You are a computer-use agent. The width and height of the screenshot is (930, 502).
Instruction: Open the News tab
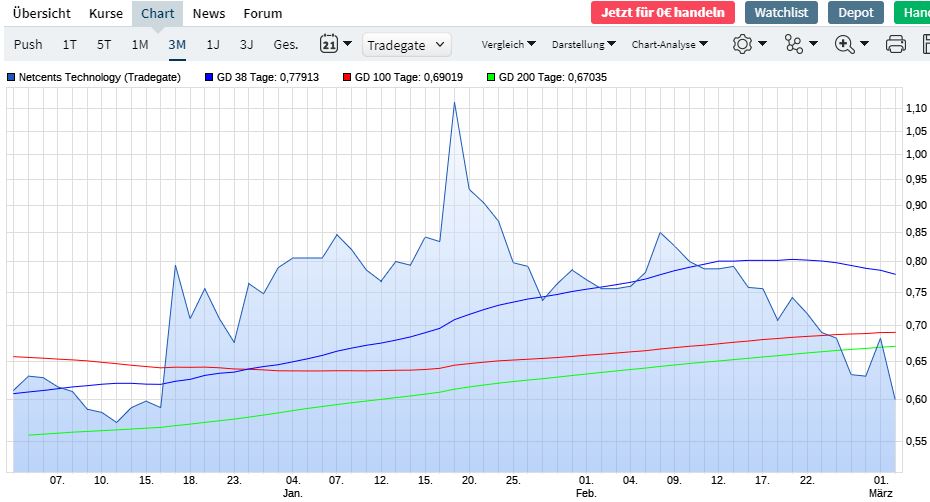tap(209, 13)
